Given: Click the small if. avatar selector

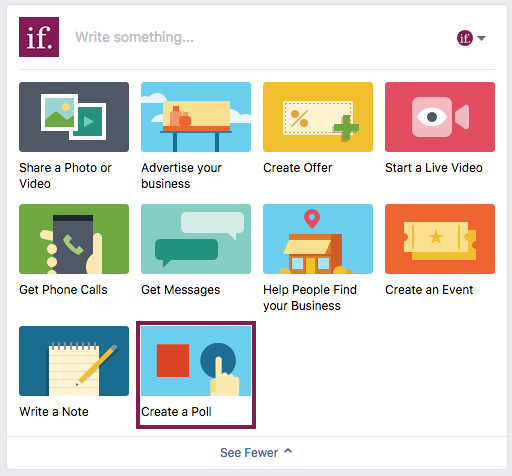Looking at the screenshot, I should [465, 38].
